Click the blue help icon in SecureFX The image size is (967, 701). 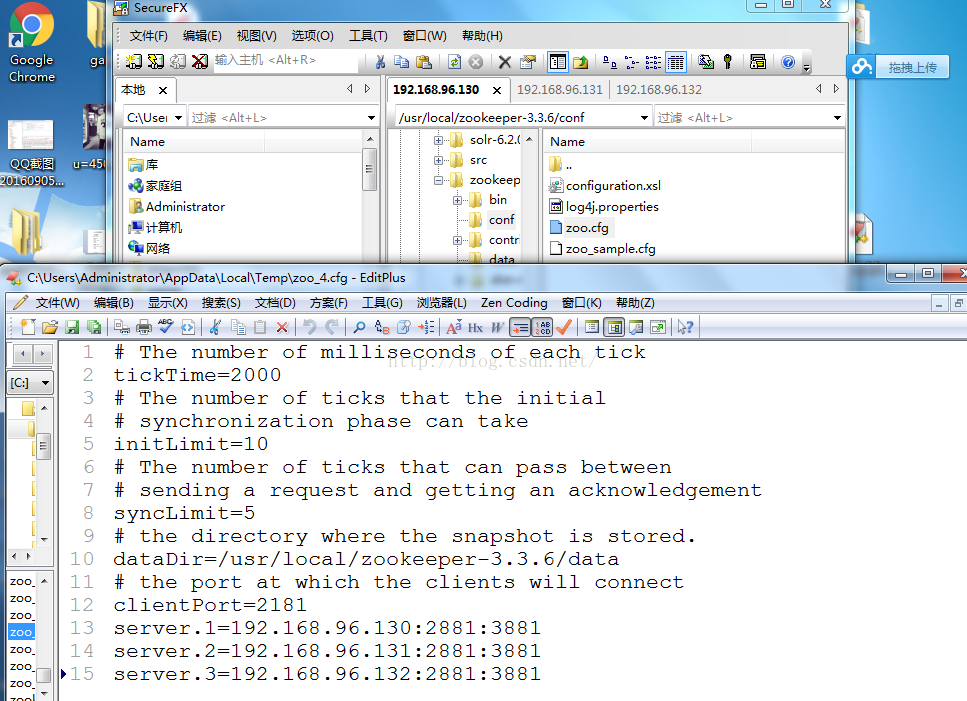[788, 62]
